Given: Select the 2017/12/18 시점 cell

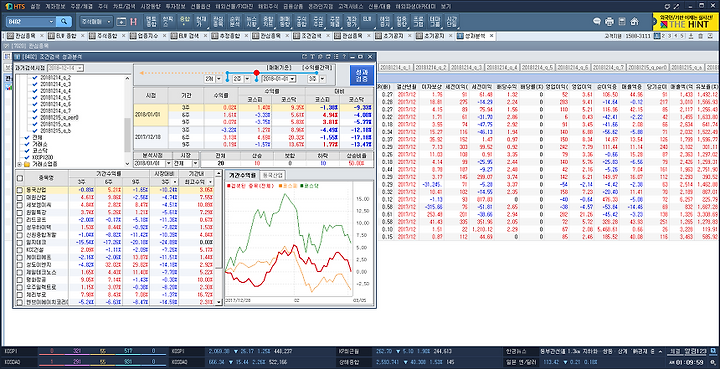Looking at the screenshot, I should coord(150,137).
